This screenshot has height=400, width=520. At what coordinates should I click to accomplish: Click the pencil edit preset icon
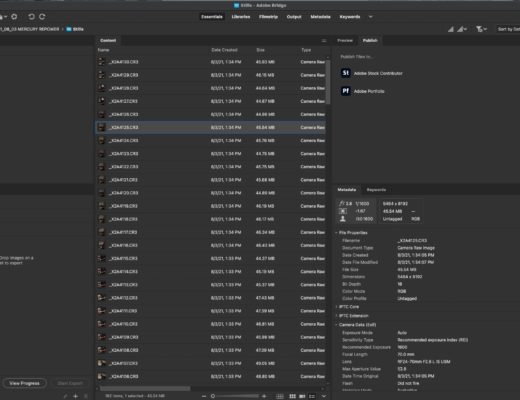coord(65,396)
